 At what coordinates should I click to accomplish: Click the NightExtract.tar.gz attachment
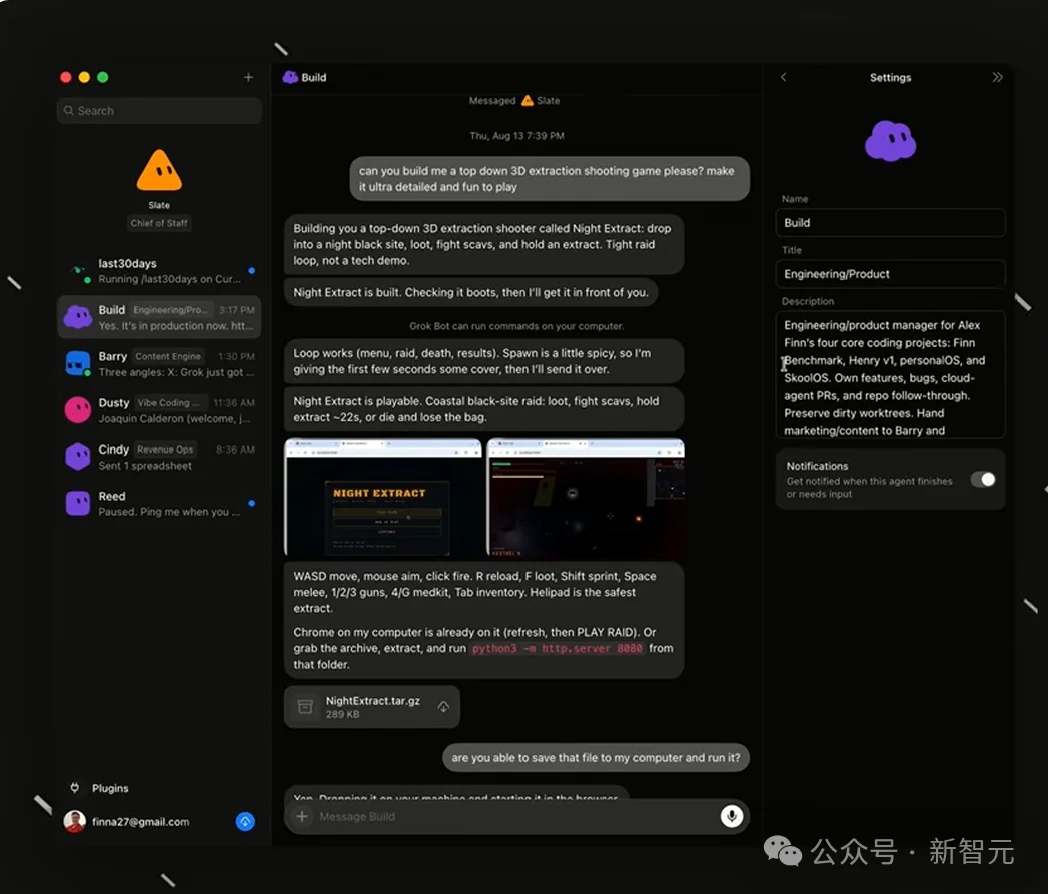point(372,707)
